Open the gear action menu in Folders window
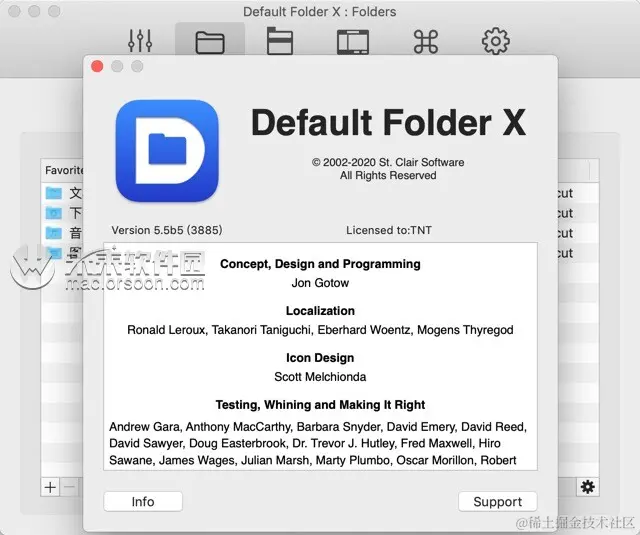Image resolution: width=640 pixels, height=535 pixels. [x=587, y=487]
